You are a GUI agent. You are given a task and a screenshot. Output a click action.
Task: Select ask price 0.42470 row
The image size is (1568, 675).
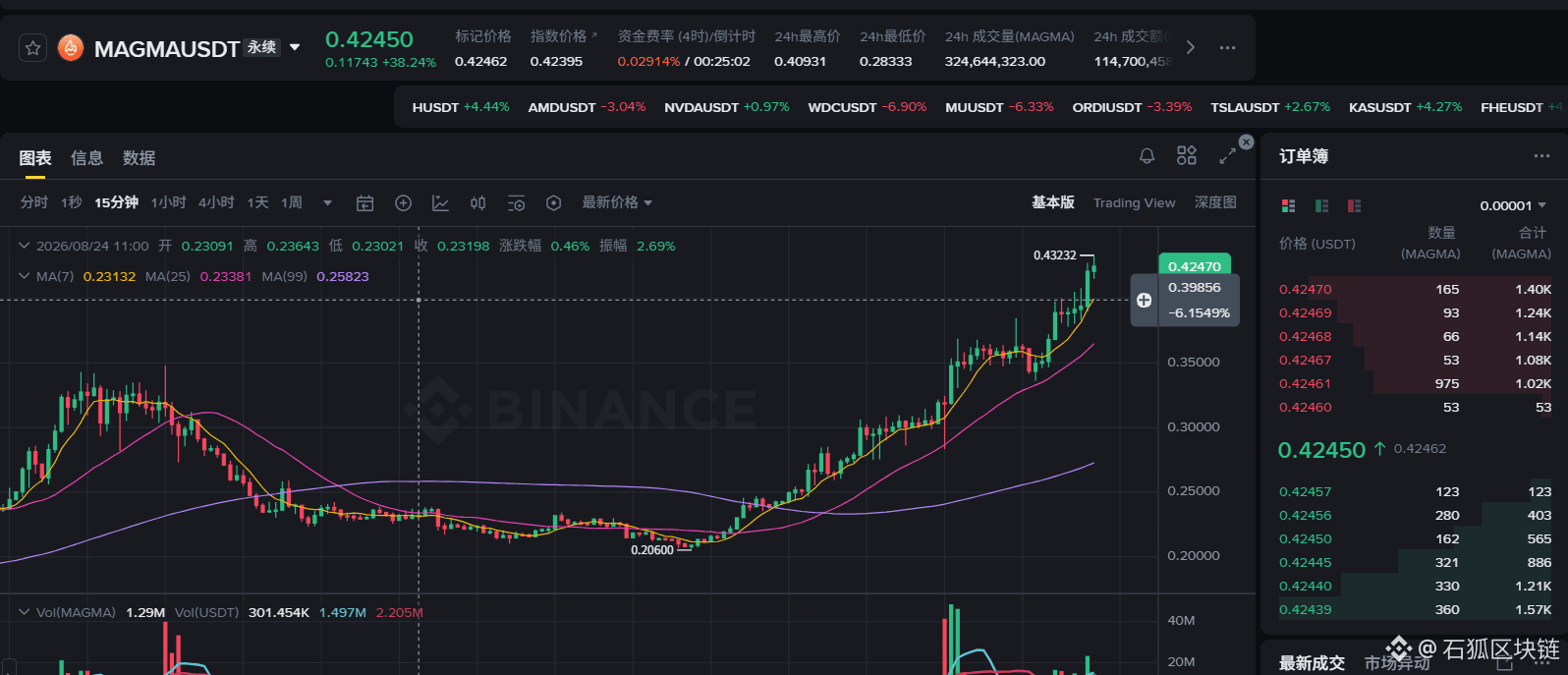[1415, 289]
